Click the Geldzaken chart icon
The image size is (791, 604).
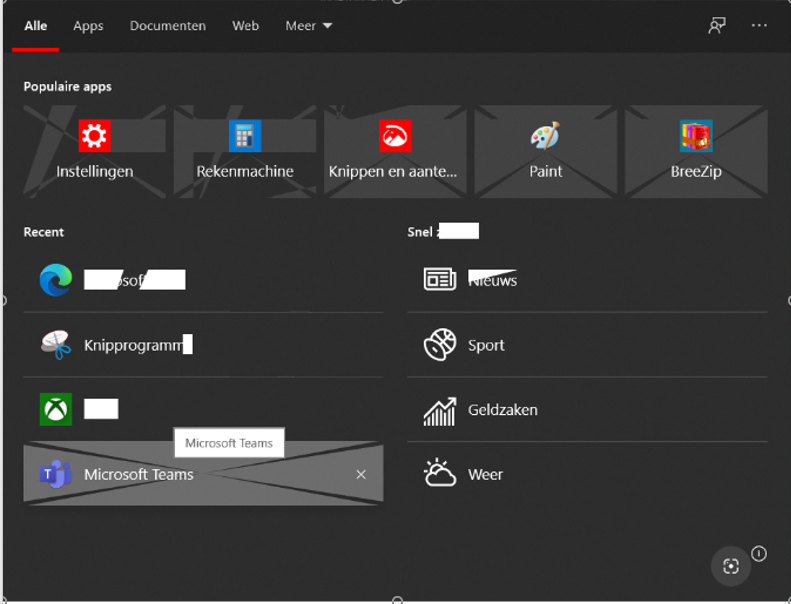pyautogui.click(x=440, y=411)
